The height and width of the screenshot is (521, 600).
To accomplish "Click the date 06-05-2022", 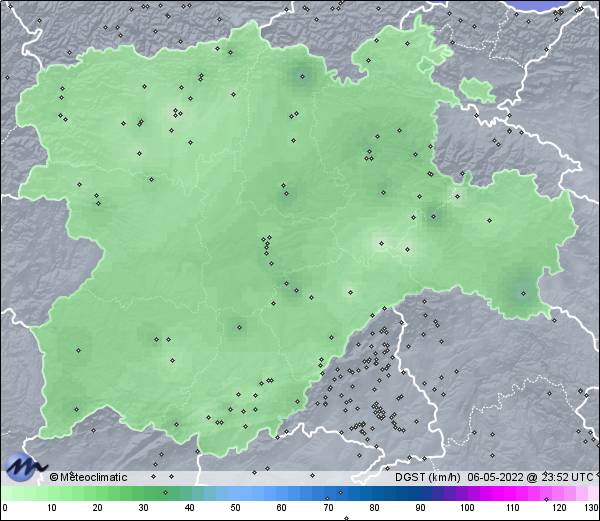I will point(495,477).
